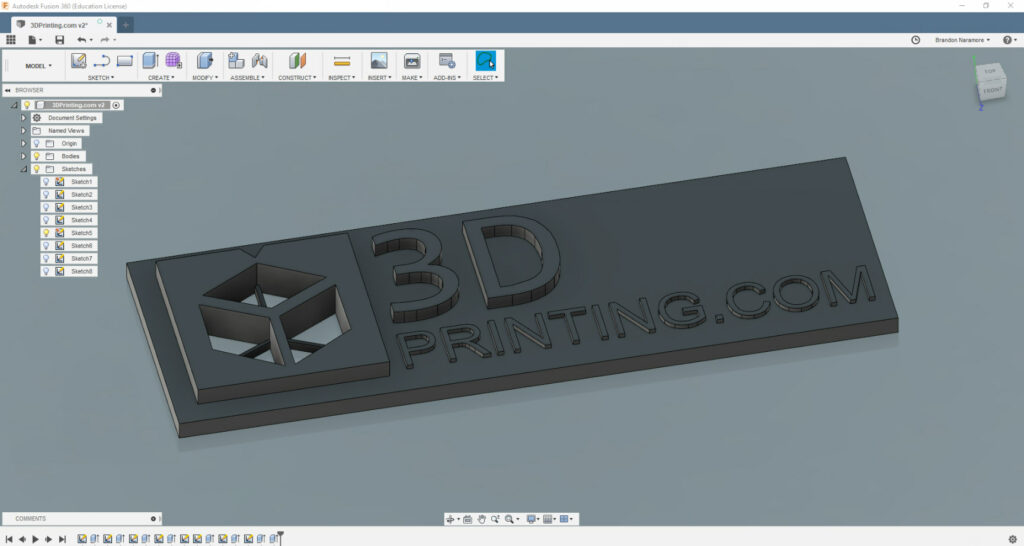
Task: Toggle visibility bulb of Sketch2
Action: click(46, 195)
